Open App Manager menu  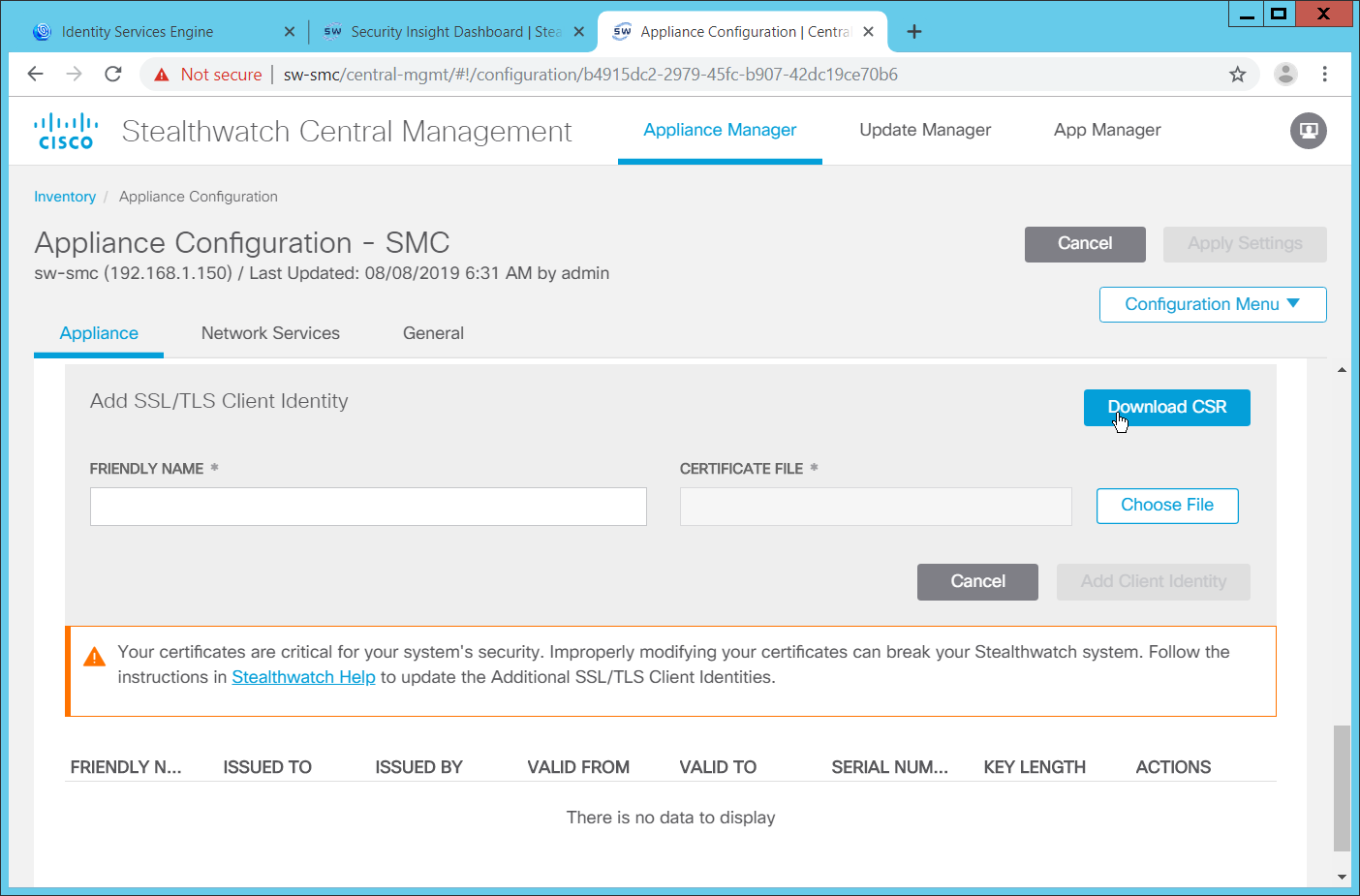1107,130
